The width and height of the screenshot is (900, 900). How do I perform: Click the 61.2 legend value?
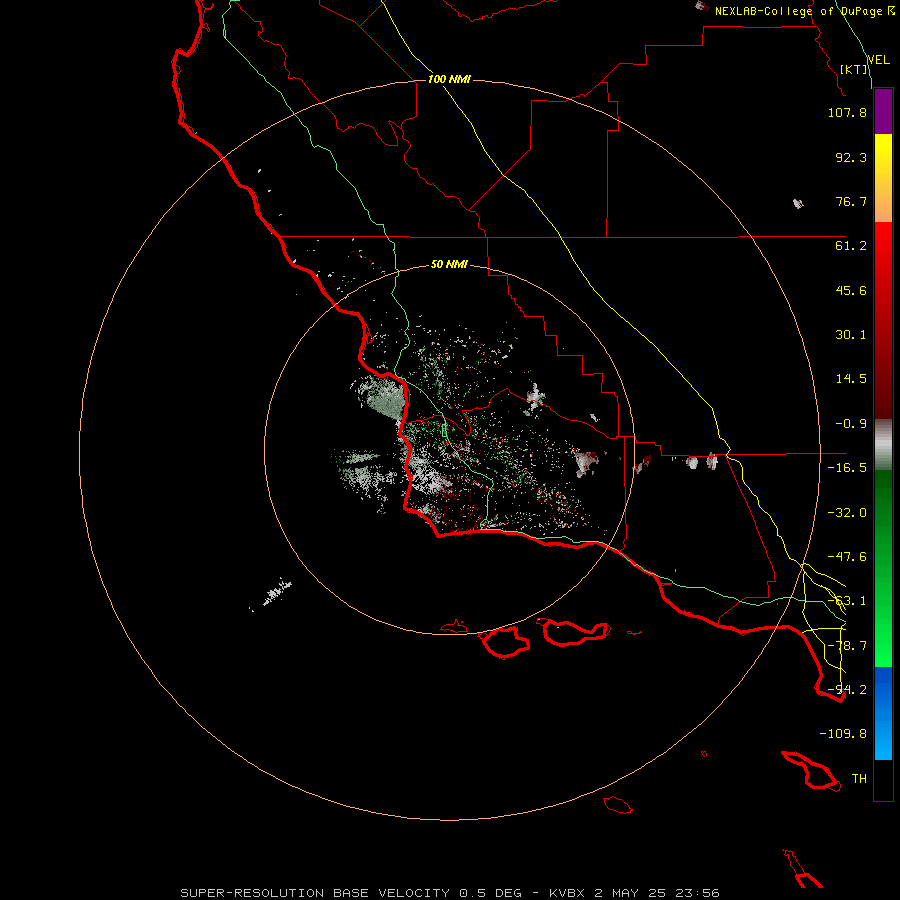[851, 246]
